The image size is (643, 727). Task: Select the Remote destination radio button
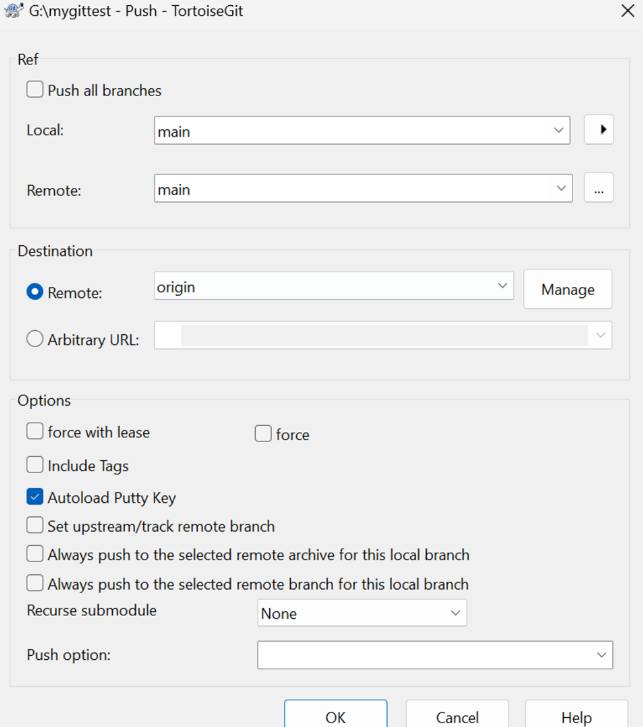tap(35, 292)
